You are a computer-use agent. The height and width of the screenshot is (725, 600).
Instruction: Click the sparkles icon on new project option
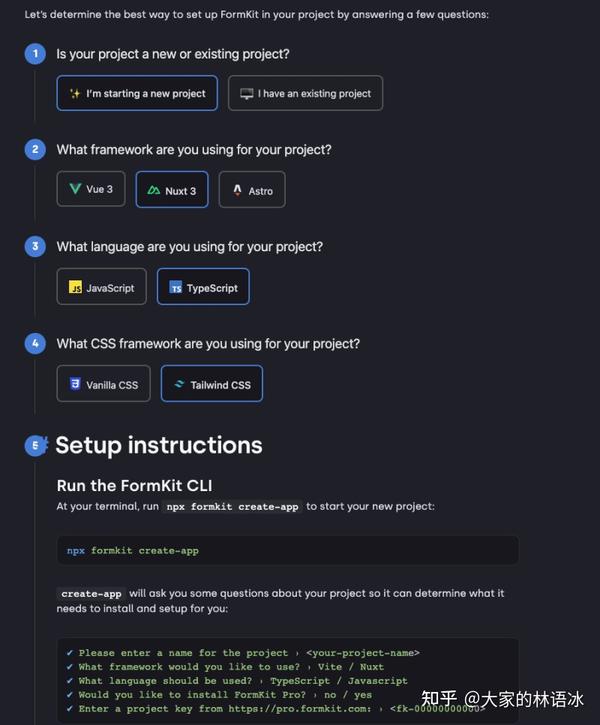(x=75, y=93)
